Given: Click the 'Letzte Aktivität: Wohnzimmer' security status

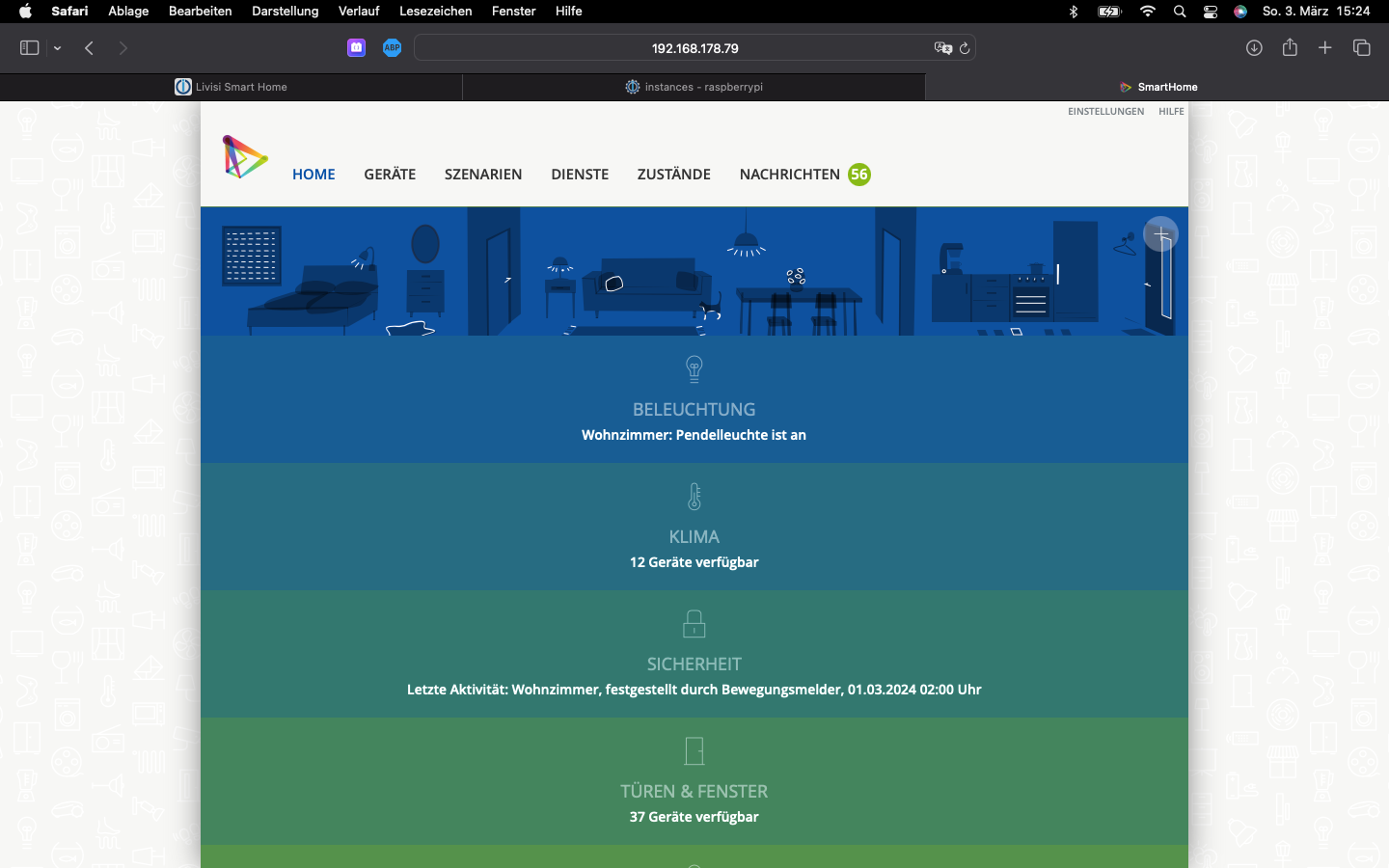Looking at the screenshot, I should pyautogui.click(x=694, y=690).
